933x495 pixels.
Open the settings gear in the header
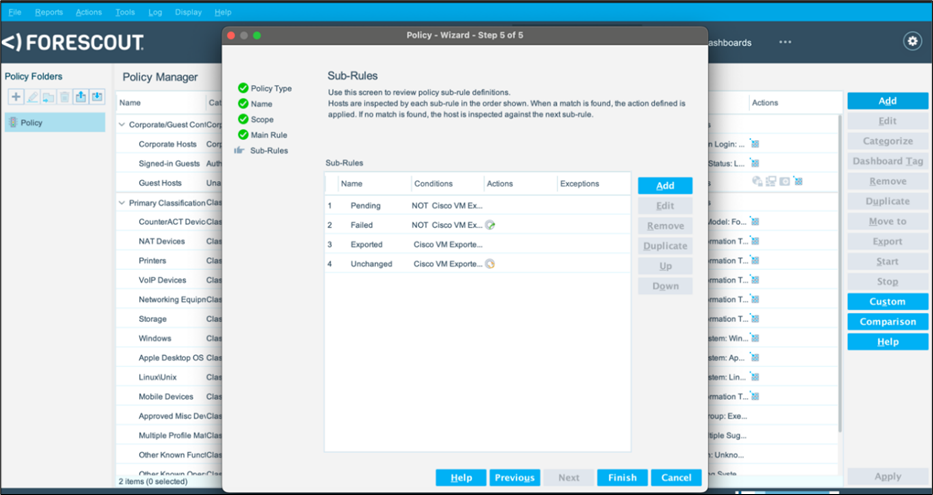click(912, 41)
